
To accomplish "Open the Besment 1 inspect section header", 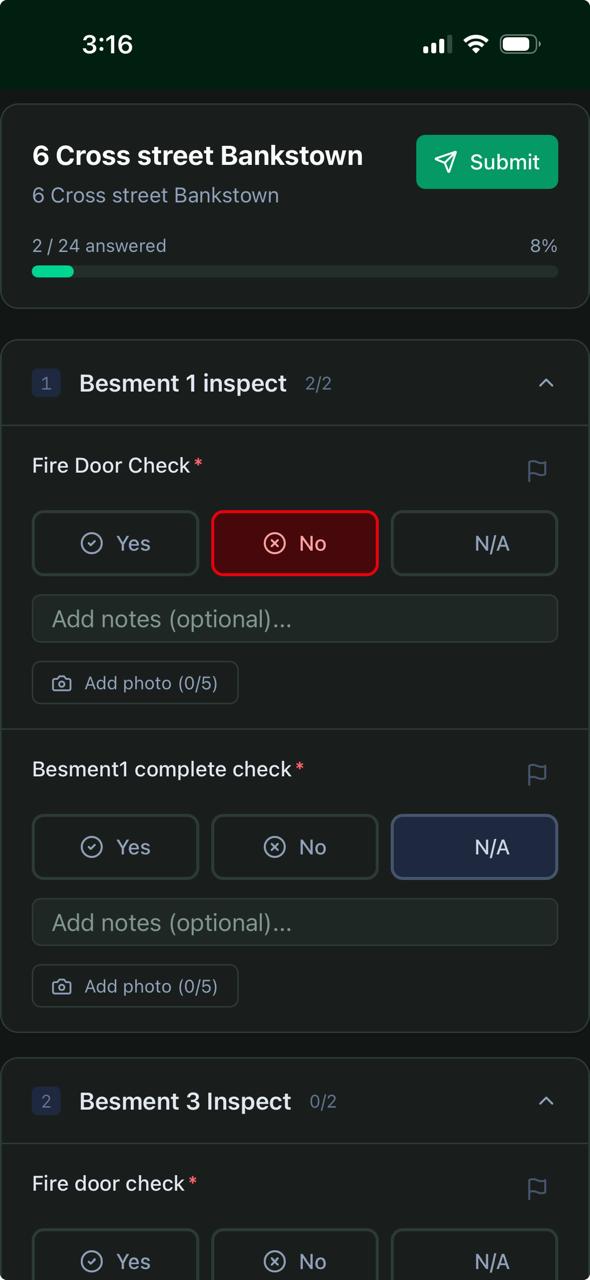I will [183, 383].
